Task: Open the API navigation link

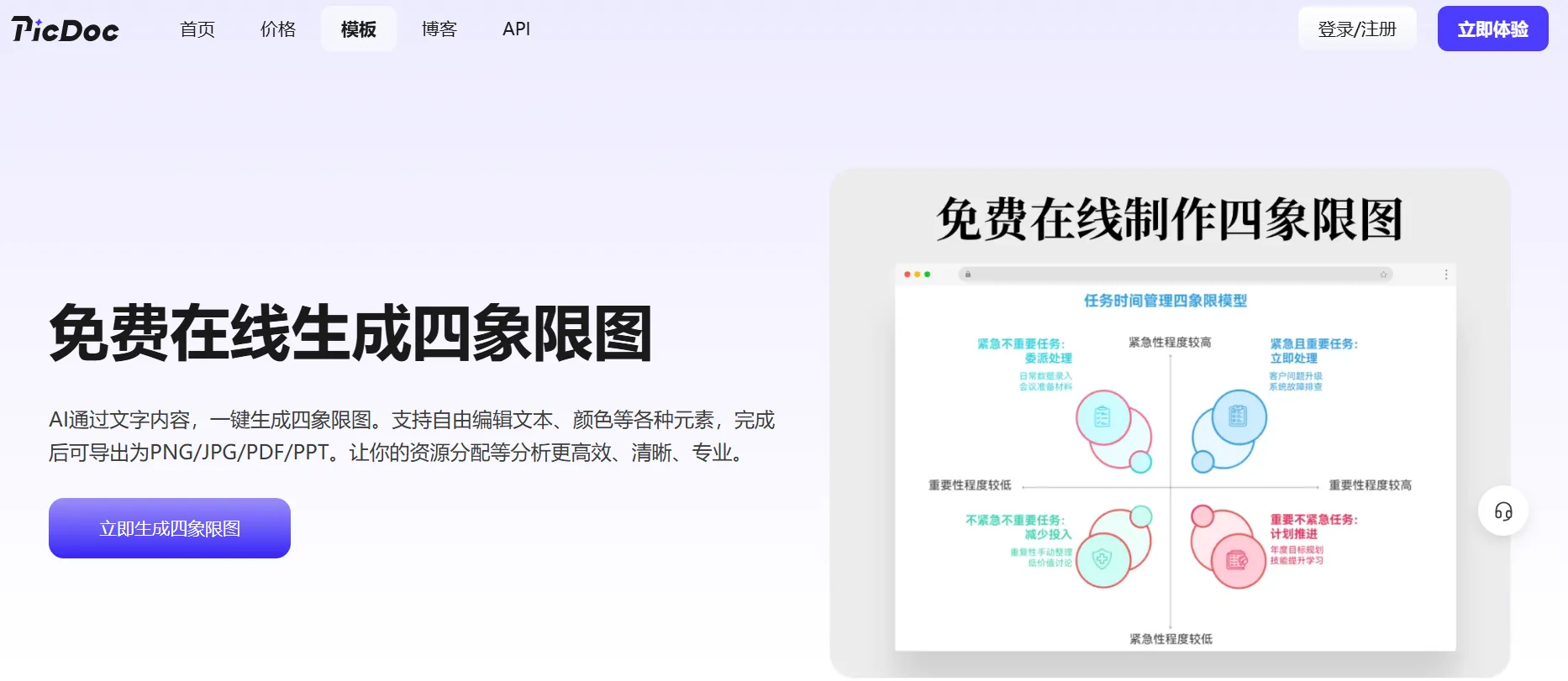Action: [x=516, y=29]
